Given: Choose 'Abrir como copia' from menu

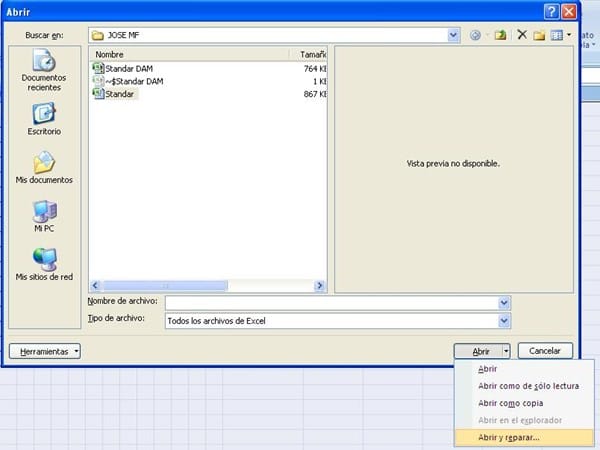Looking at the screenshot, I should (x=511, y=403).
